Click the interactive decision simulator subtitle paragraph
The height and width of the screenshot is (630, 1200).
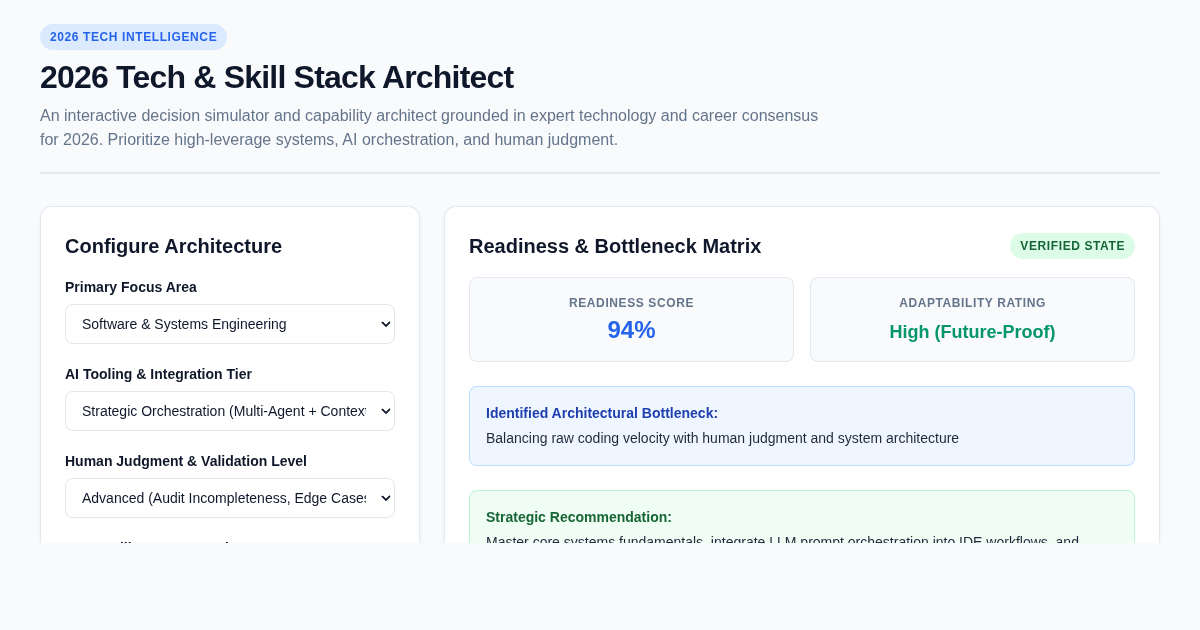tap(429, 128)
